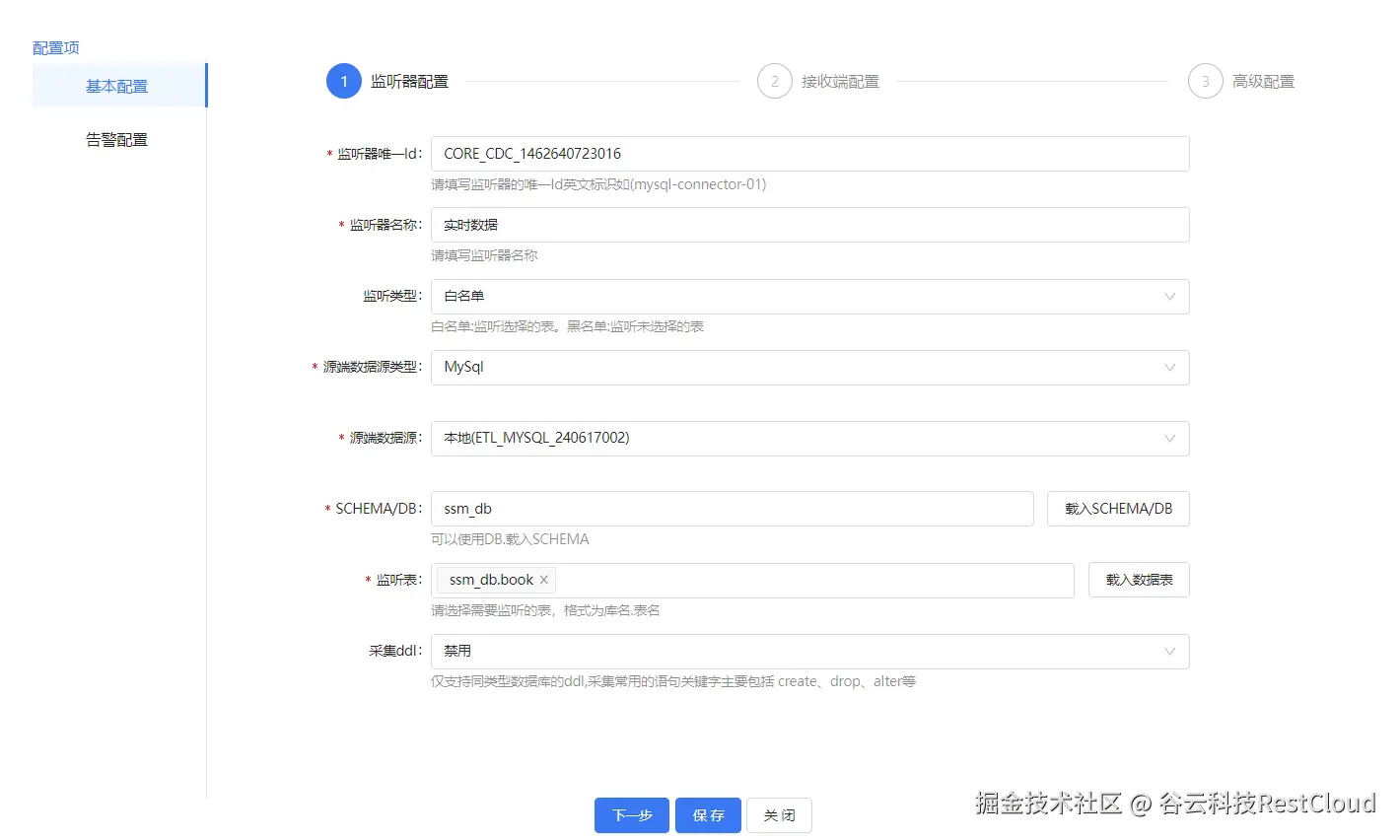The image size is (1400, 840).
Task: Click the ddl hint mentioning create、drop、alter
Action: (x=673, y=681)
